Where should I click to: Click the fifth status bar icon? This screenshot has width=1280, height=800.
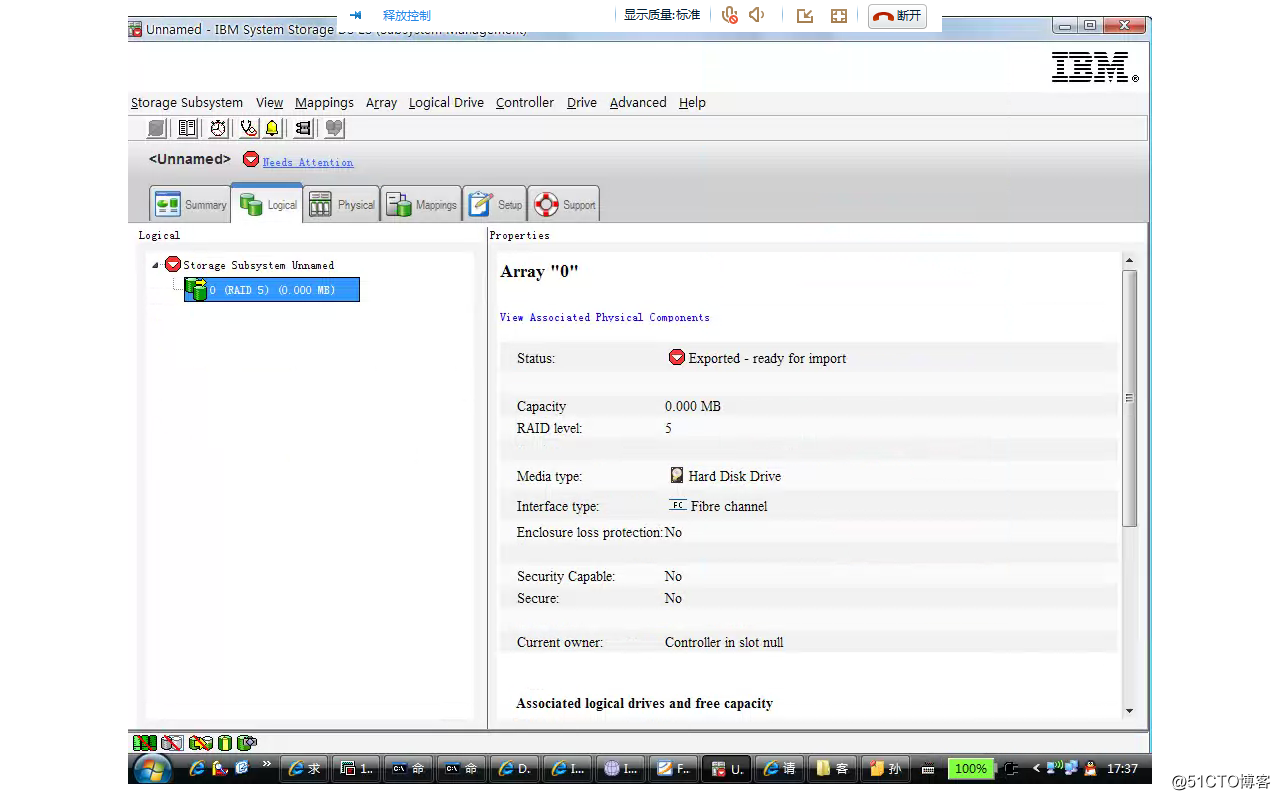247,743
